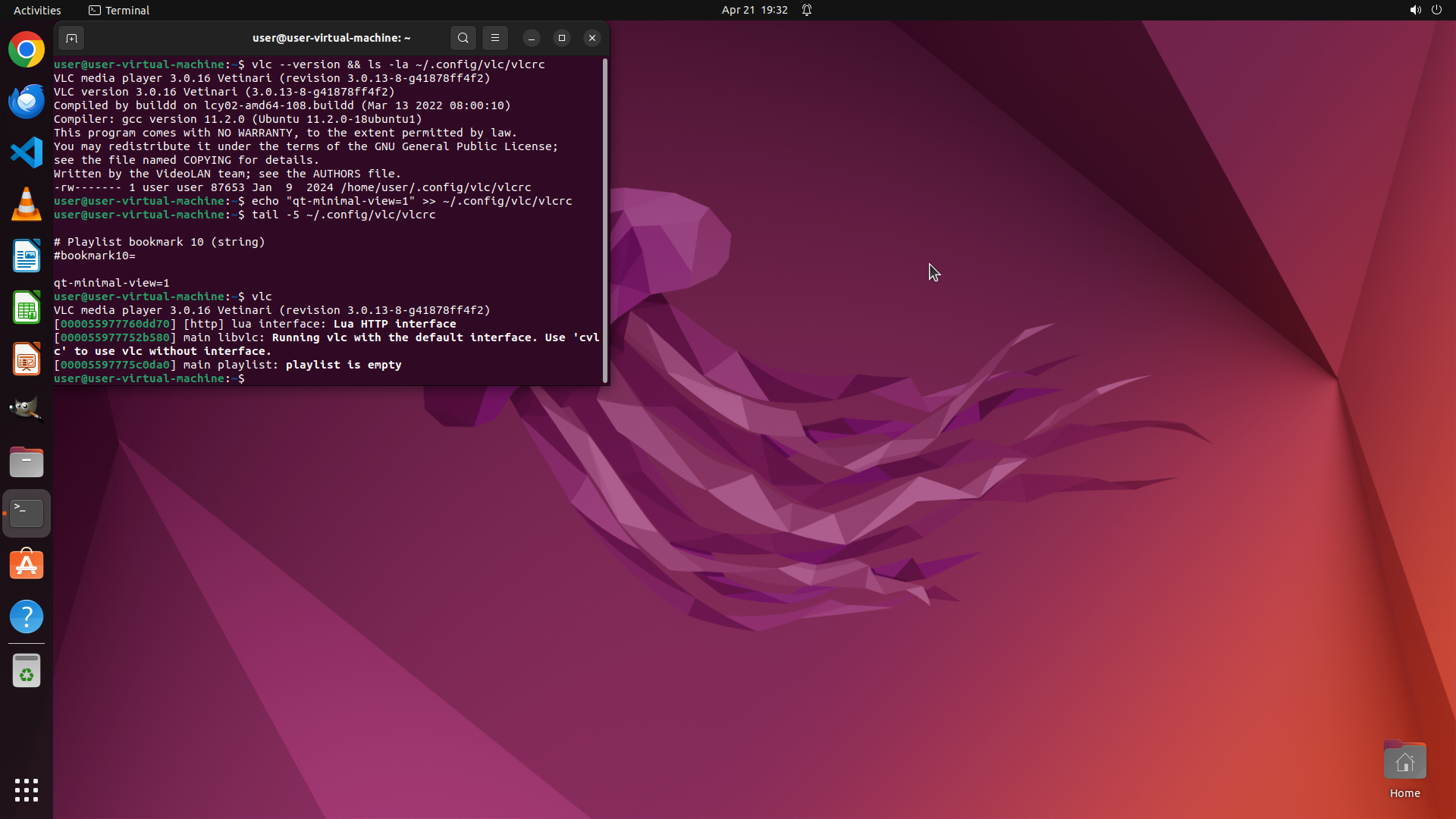Launch LibreOffice Calc from the dock

27,308
